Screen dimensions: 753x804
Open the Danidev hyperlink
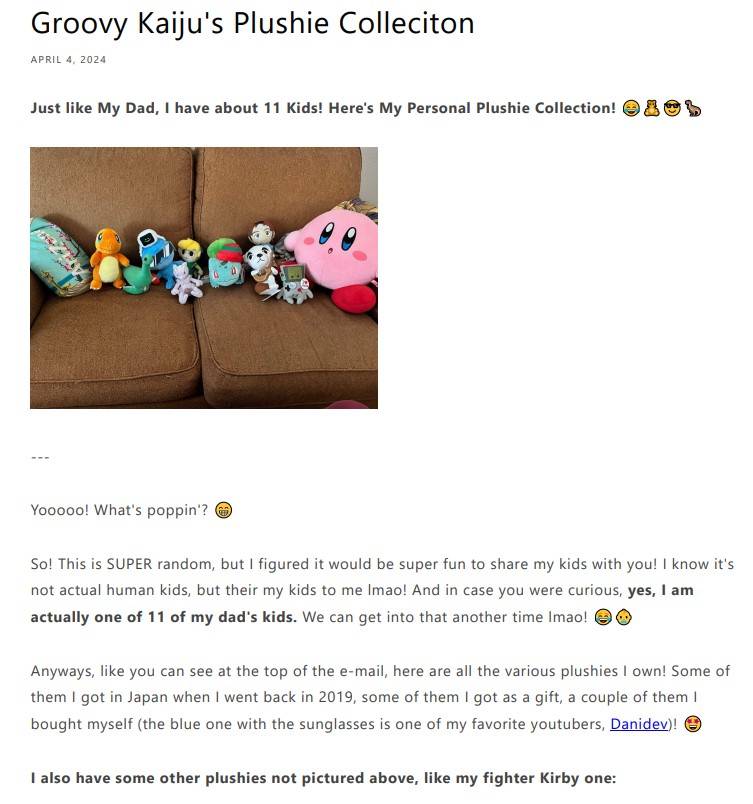pos(639,723)
